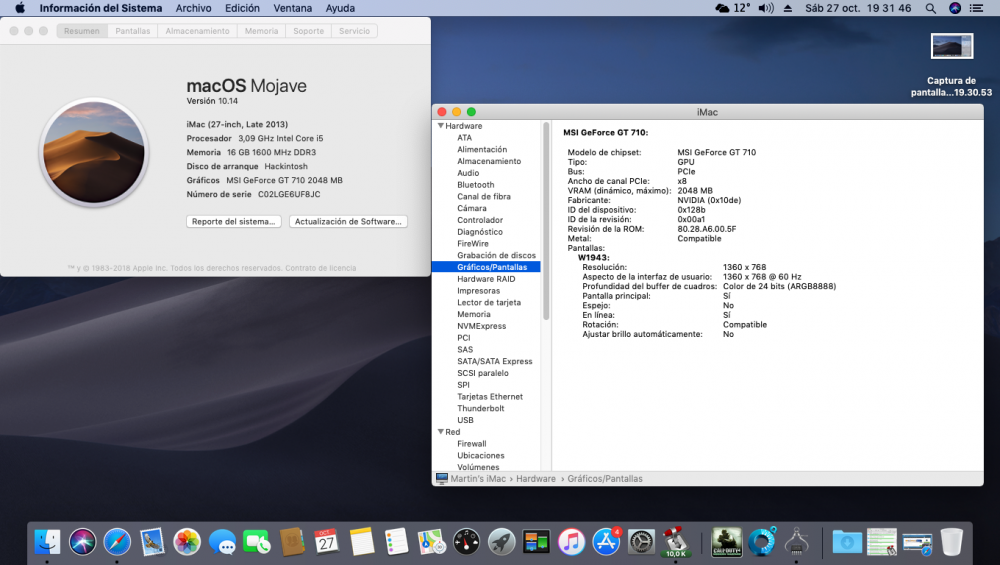Open Finder from the dock
This screenshot has width=1000, height=565.
47,542
